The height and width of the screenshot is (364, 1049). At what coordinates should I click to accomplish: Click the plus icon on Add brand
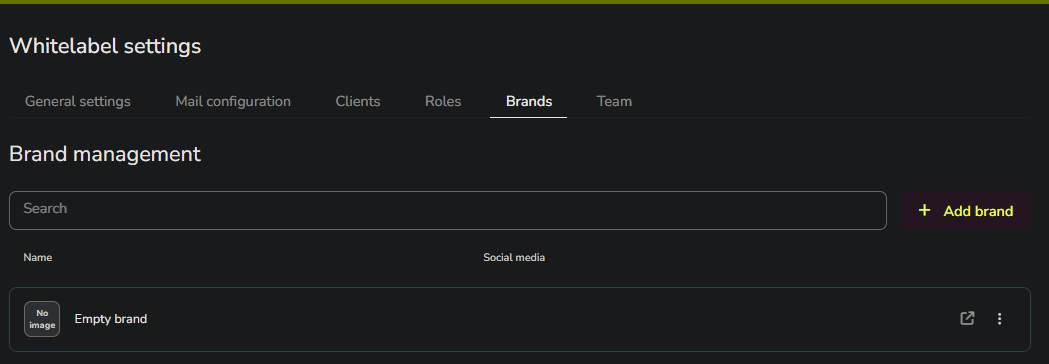pos(925,211)
